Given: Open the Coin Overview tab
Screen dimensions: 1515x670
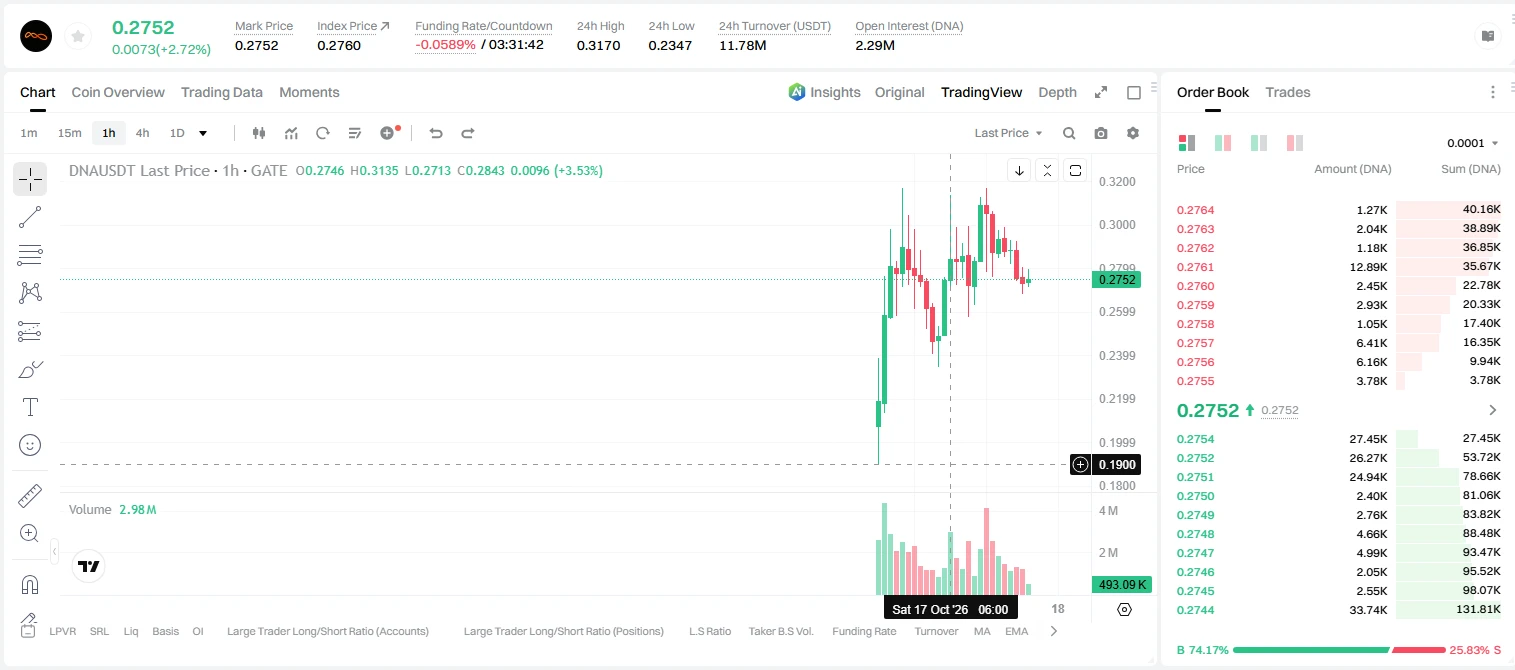Looking at the screenshot, I should click(118, 92).
